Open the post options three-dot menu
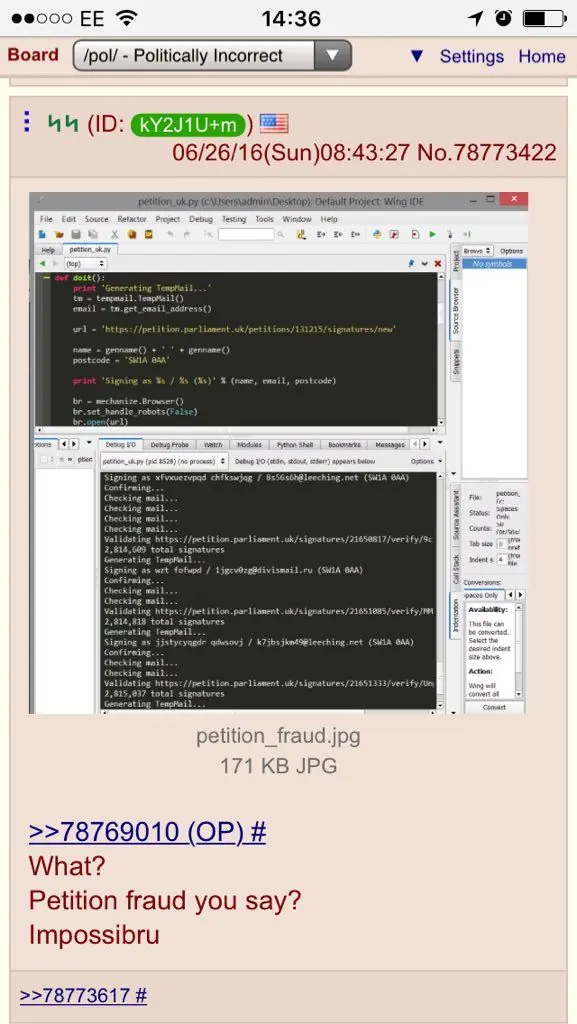This screenshot has height=1024, width=577. [x=26, y=121]
